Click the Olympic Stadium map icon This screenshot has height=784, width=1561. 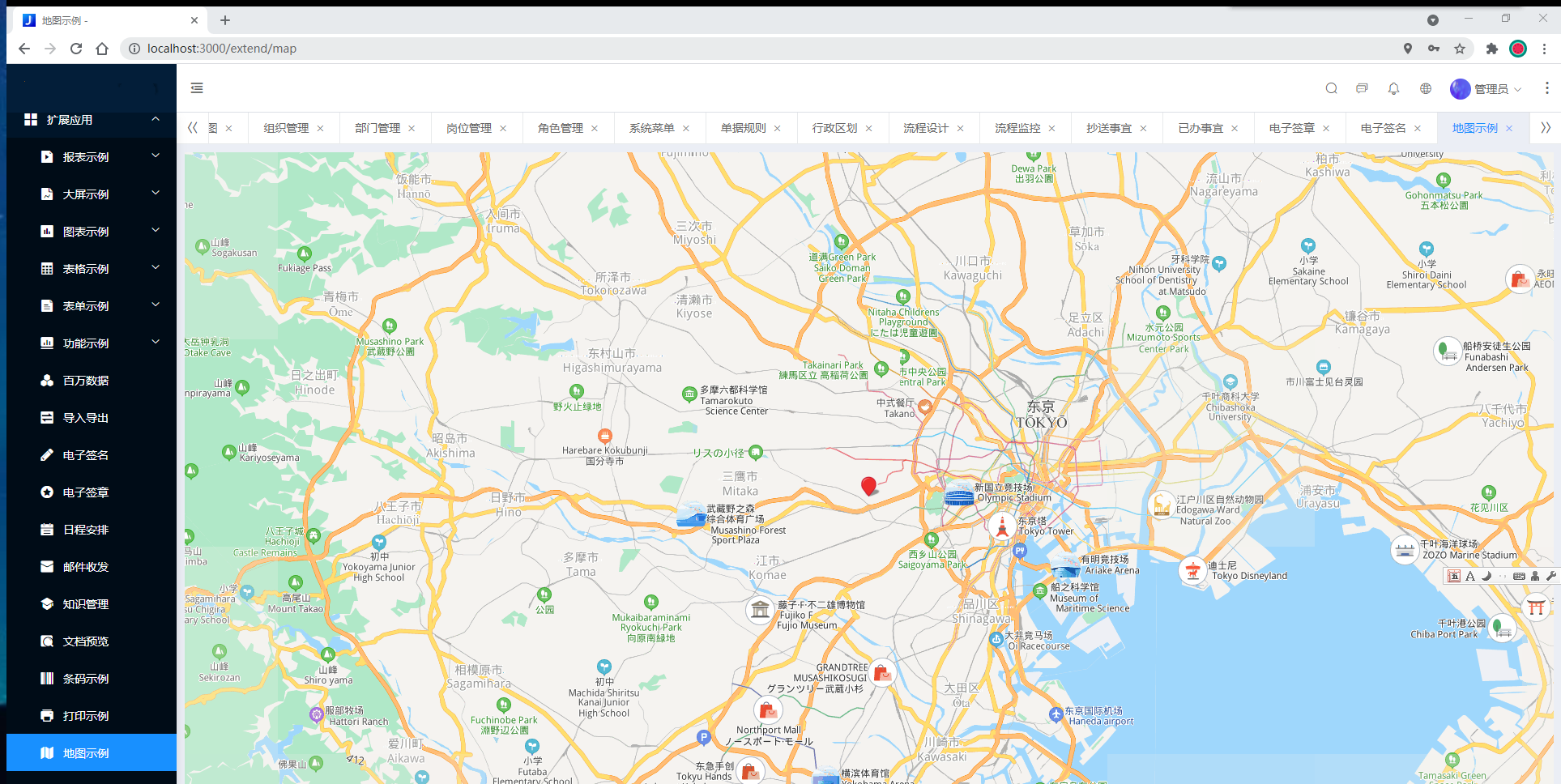959,494
